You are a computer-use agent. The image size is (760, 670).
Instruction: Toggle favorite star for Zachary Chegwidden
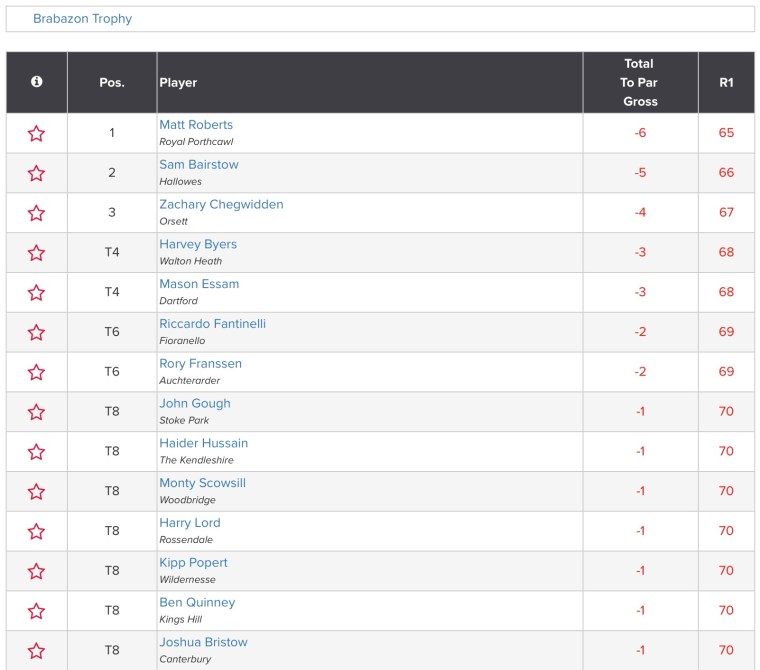37,213
